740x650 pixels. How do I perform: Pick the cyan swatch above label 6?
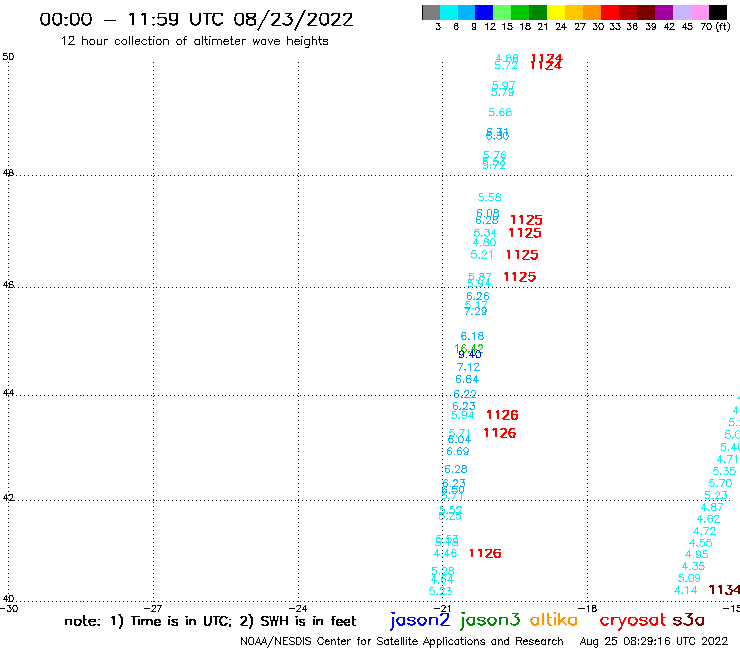[x=449, y=12]
